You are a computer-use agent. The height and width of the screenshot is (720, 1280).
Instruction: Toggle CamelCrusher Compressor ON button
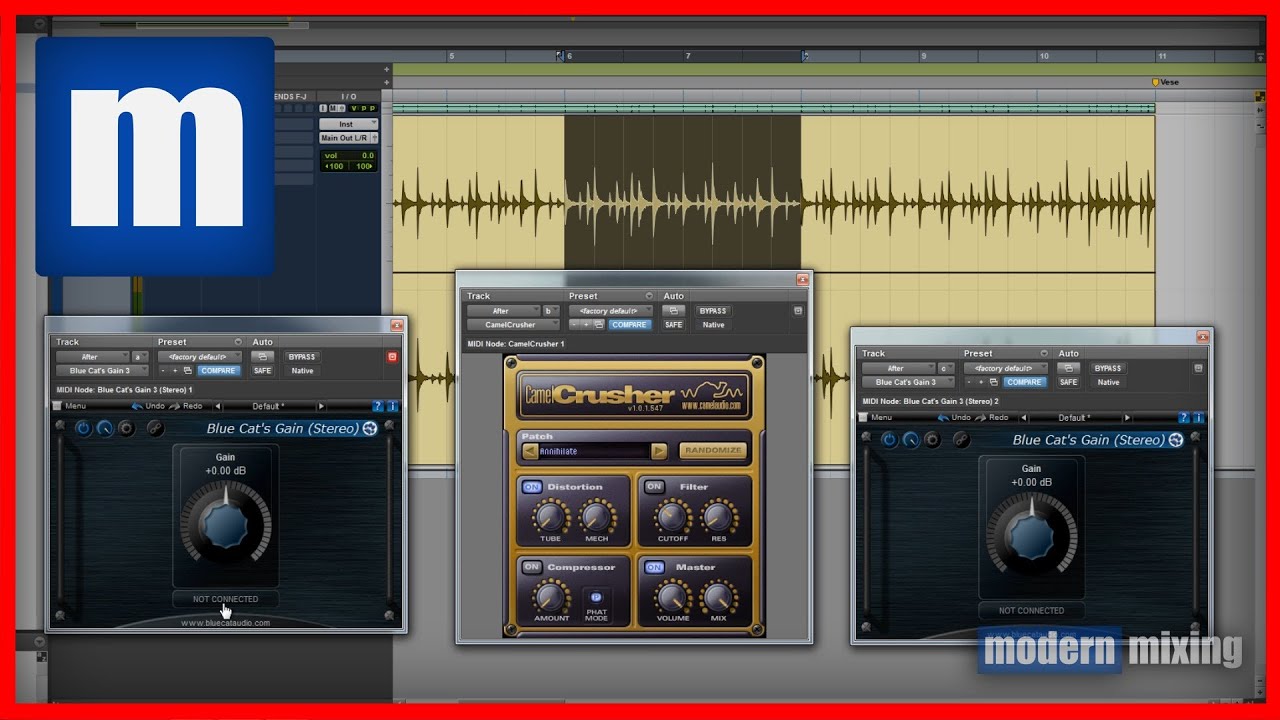click(532, 567)
